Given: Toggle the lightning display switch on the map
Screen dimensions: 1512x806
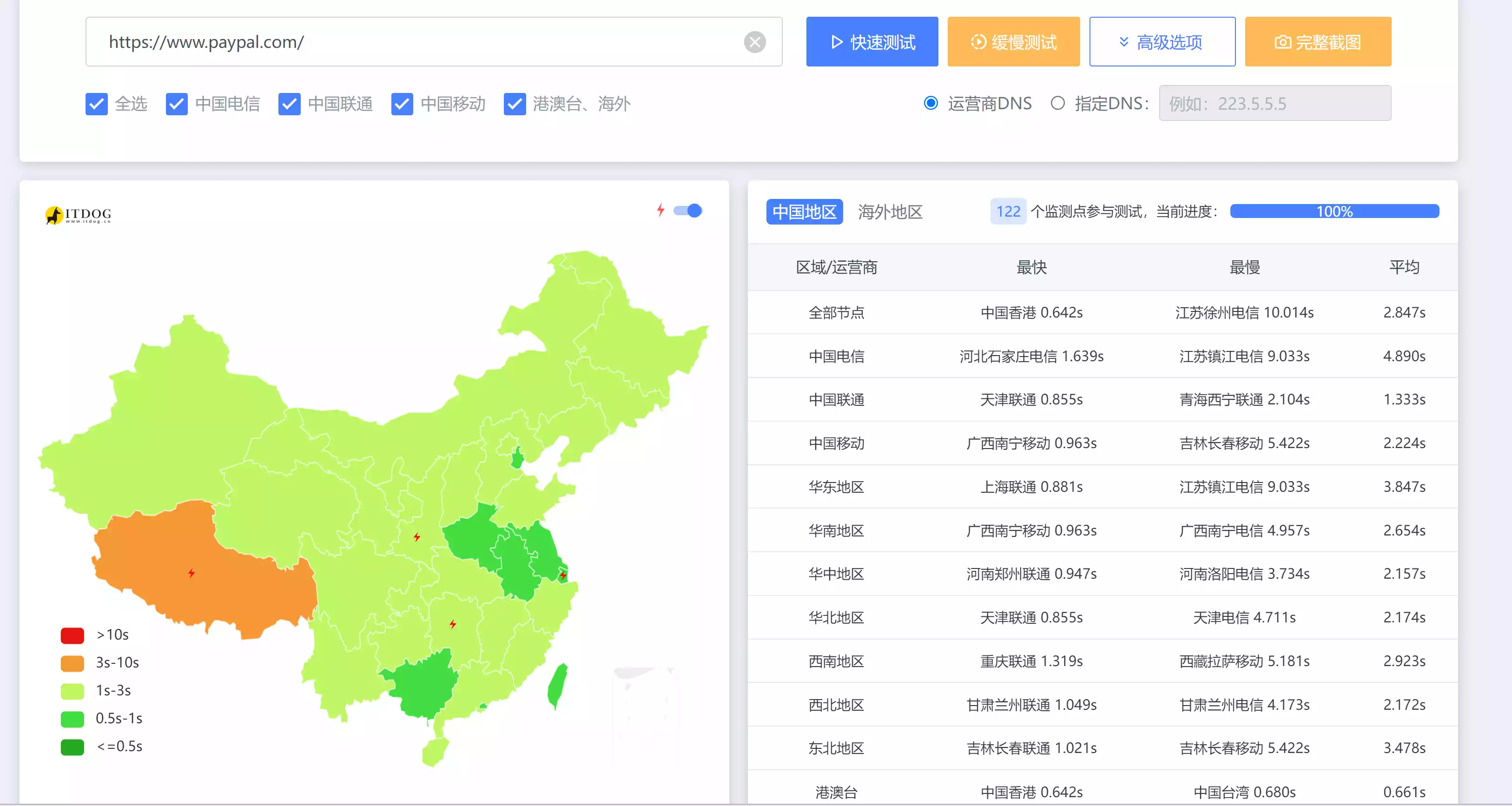Looking at the screenshot, I should pyautogui.click(x=687, y=211).
